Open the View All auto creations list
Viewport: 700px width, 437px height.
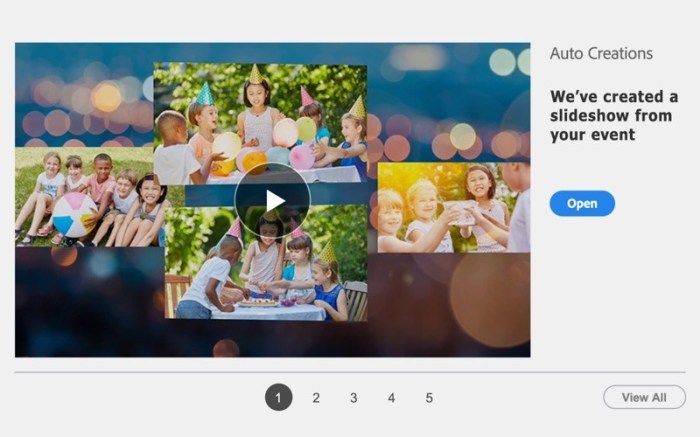click(644, 397)
